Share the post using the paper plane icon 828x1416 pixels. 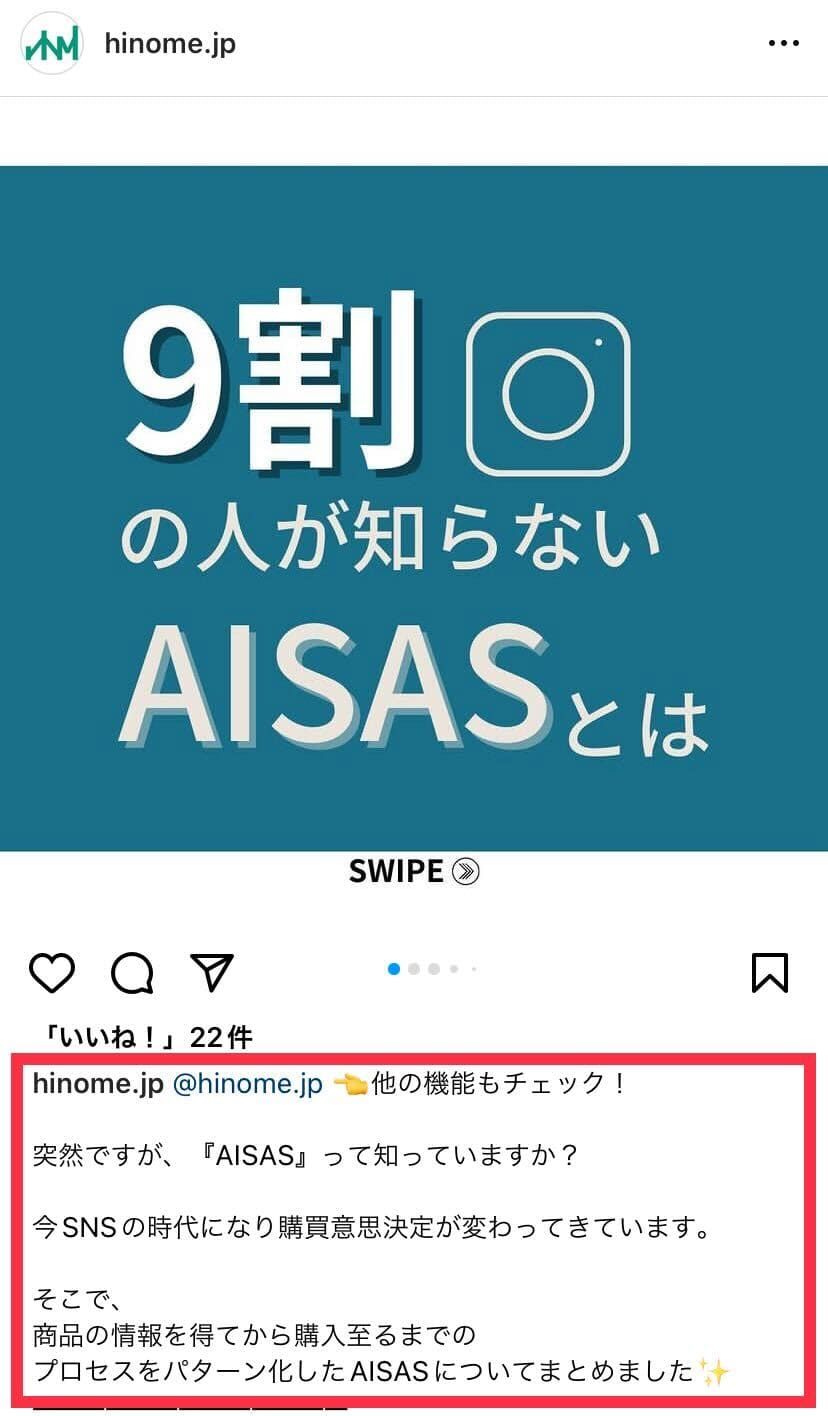pos(211,972)
